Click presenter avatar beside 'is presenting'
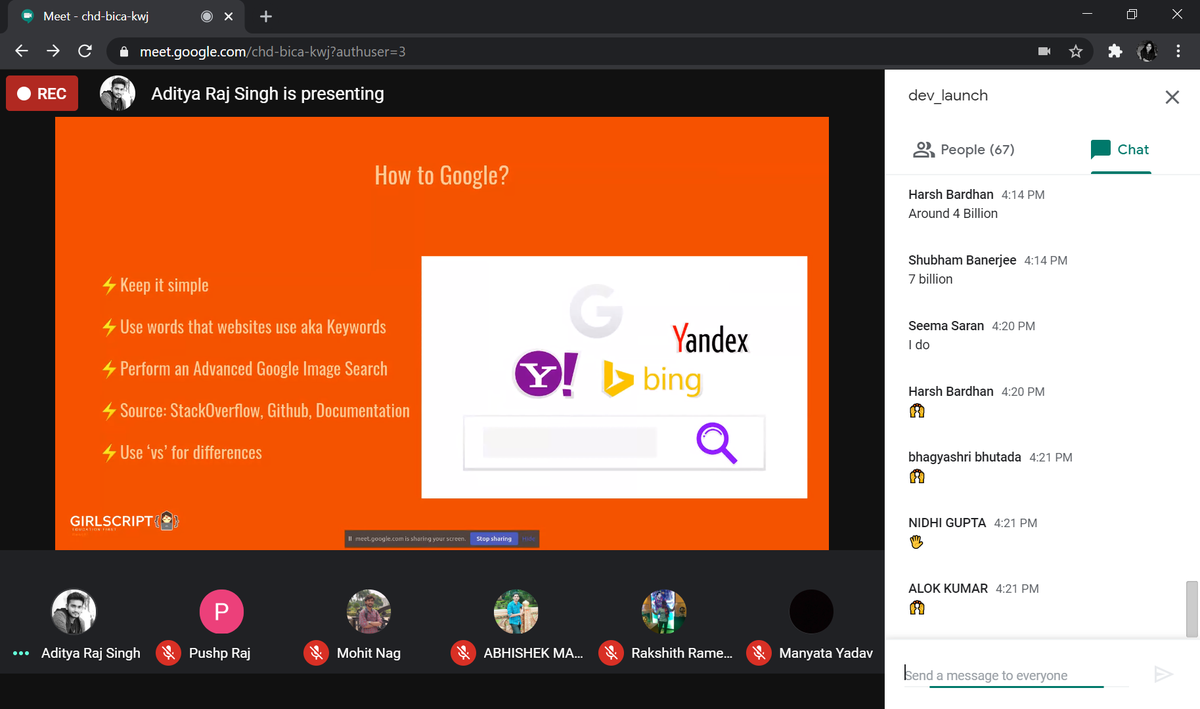 pos(117,94)
